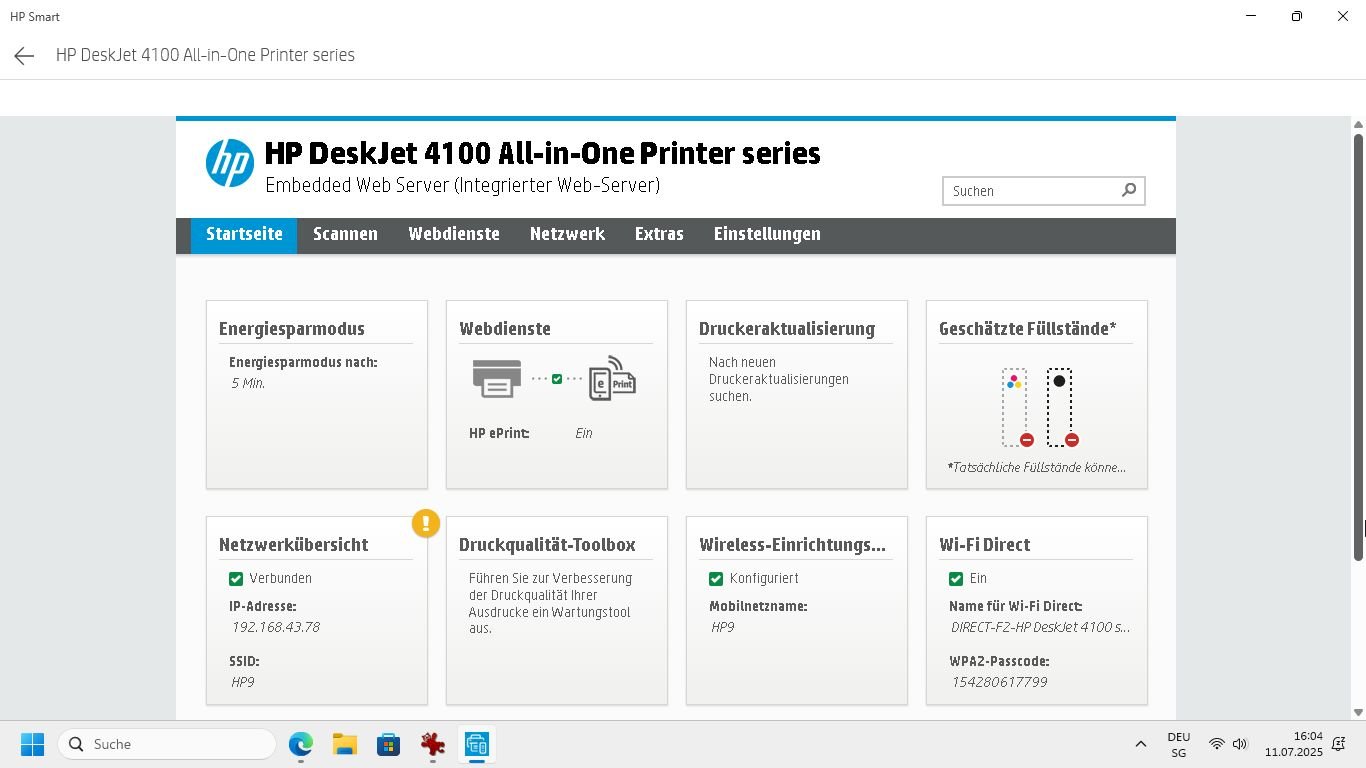Click the Ein checkbox under Wi-Fi Direct
Viewport: 1366px width, 768px height.
click(x=956, y=579)
